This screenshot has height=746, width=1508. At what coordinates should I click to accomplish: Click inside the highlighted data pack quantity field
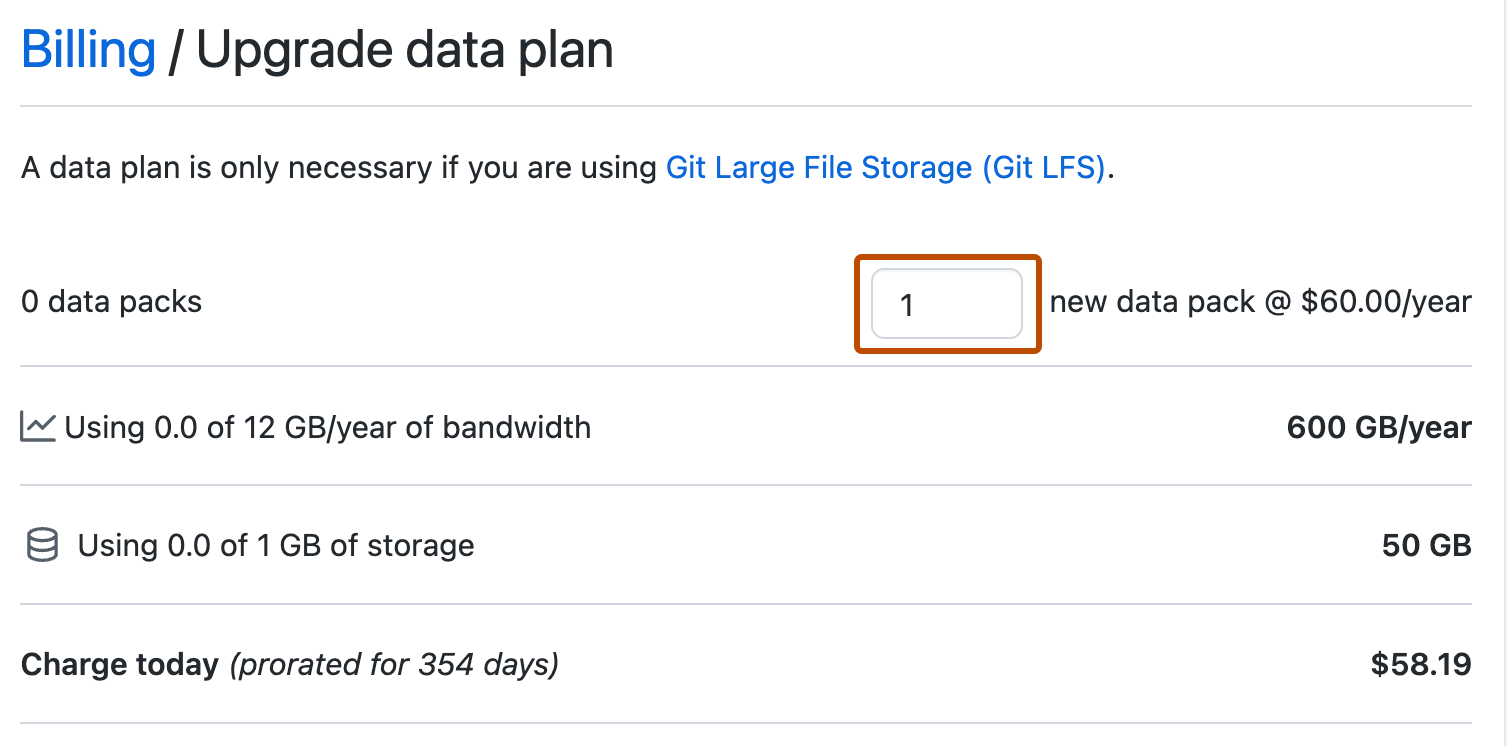pos(946,303)
